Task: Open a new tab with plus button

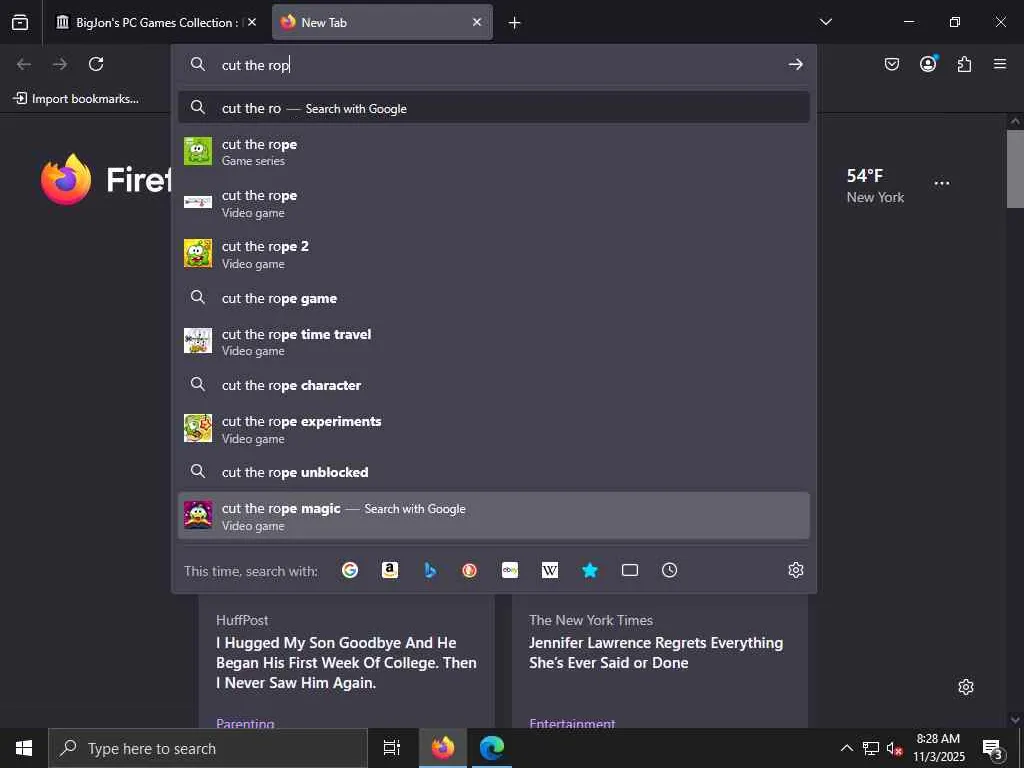Action: pos(515,23)
